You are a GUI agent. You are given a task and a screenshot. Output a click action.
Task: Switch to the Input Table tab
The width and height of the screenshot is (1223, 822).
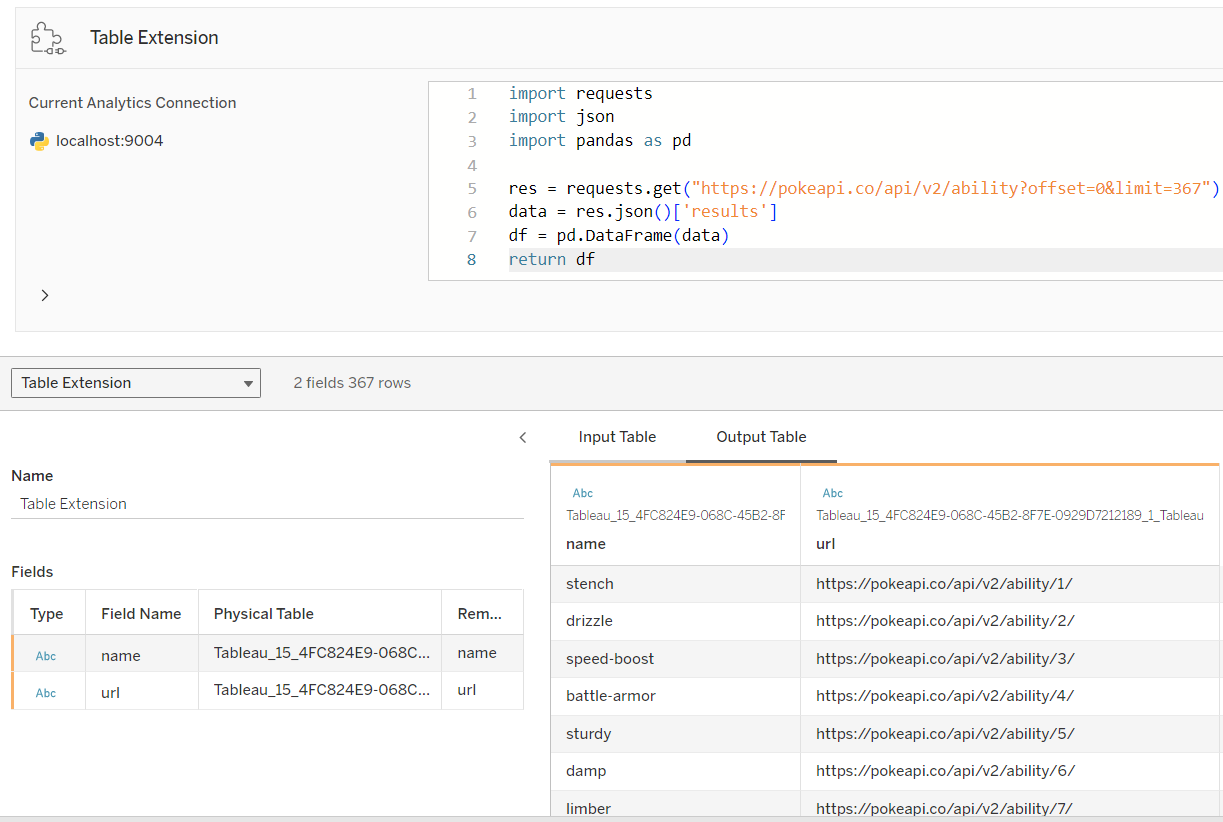617,437
